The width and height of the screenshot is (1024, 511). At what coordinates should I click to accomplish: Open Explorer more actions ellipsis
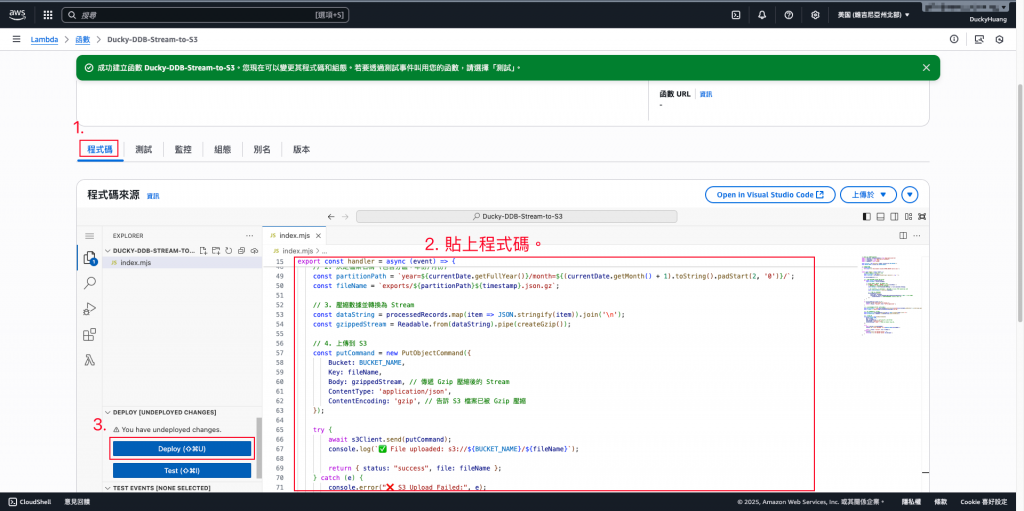coord(249,235)
